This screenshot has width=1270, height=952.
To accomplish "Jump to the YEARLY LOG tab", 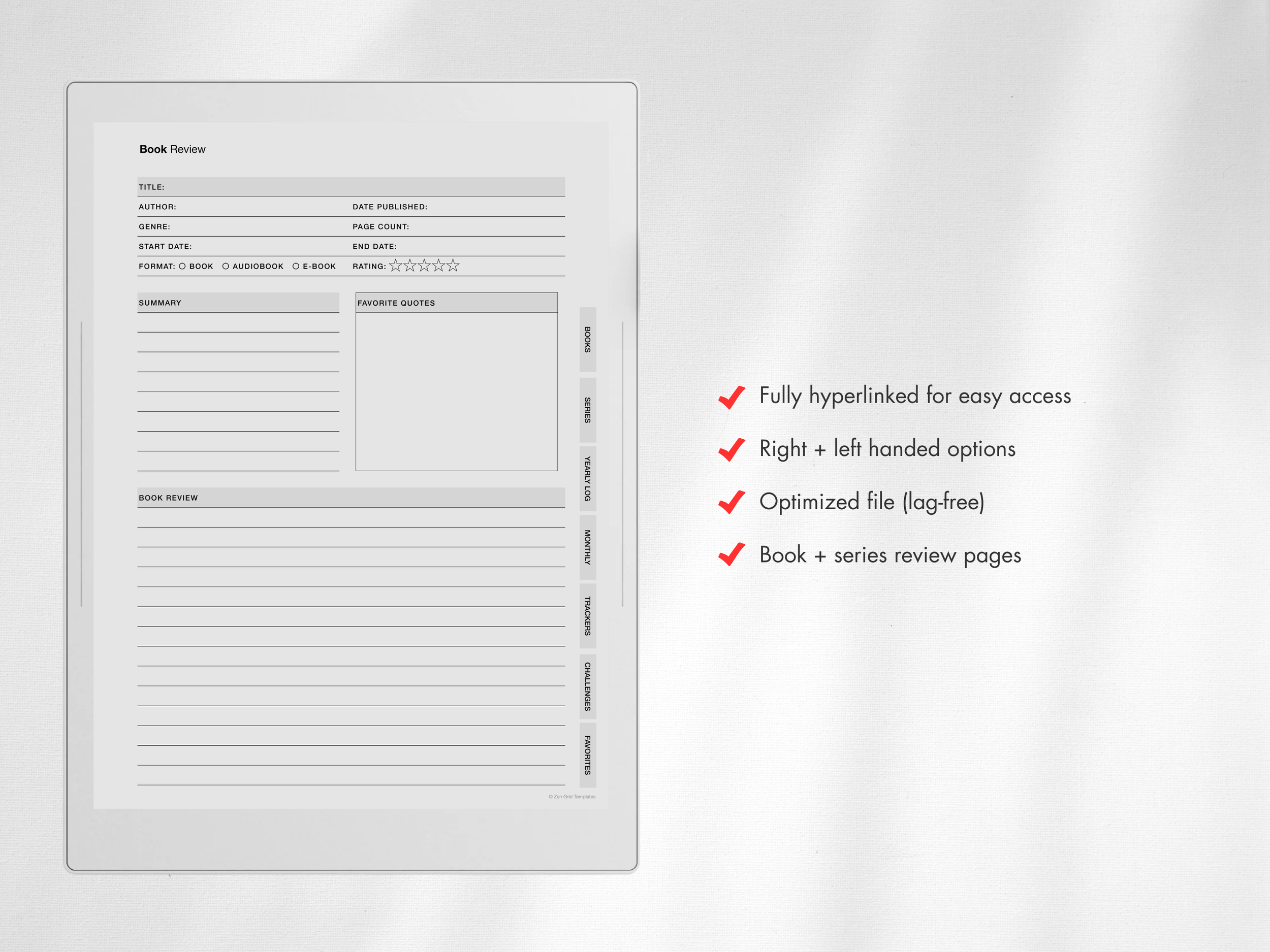I will 587,479.
